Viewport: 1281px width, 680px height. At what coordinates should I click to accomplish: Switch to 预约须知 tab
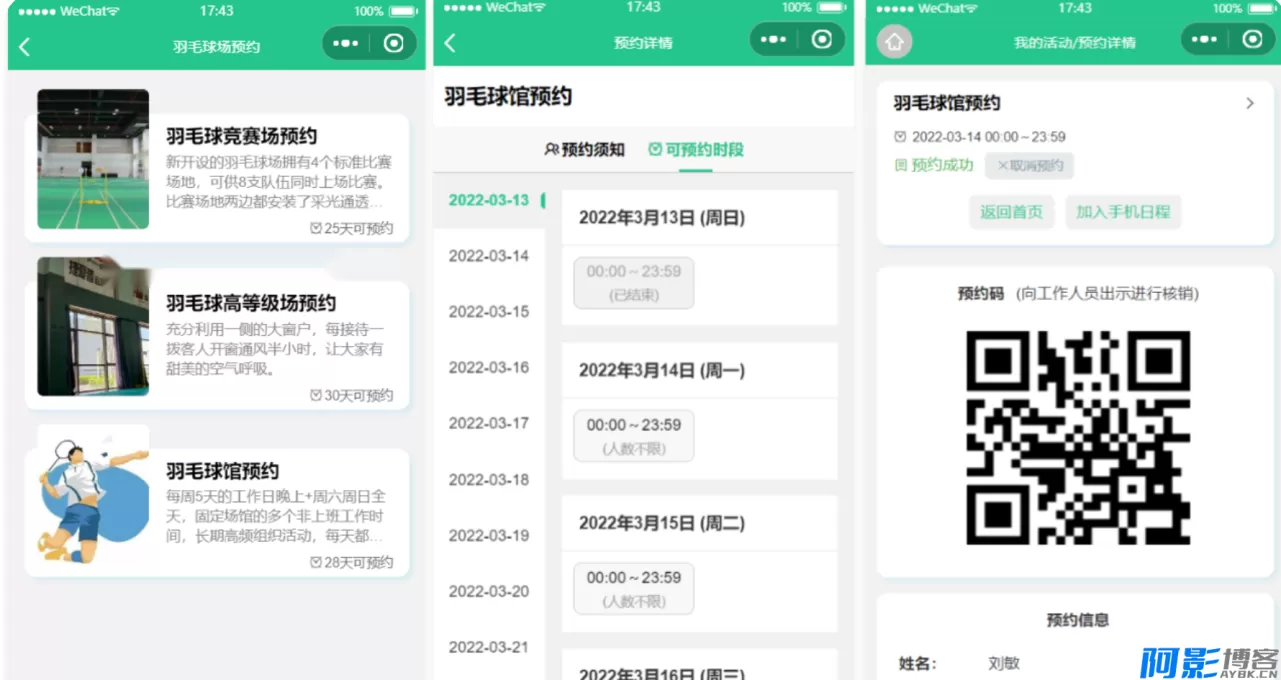tap(584, 150)
